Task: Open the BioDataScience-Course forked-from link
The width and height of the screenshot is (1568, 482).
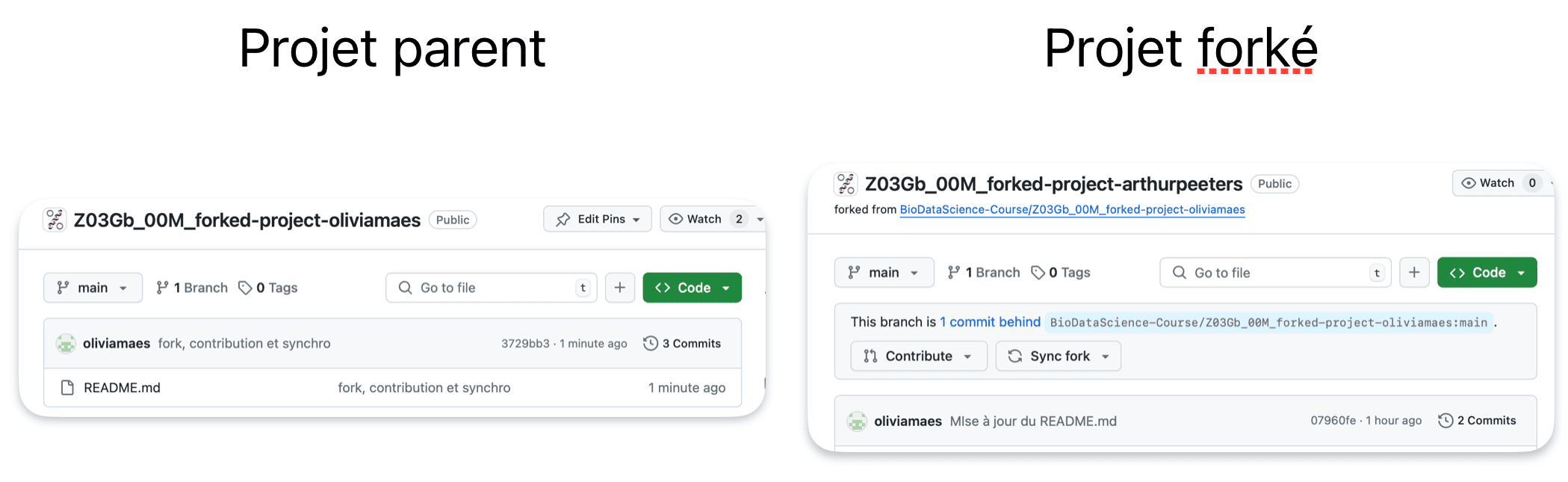Action: pyautogui.click(x=1072, y=210)
